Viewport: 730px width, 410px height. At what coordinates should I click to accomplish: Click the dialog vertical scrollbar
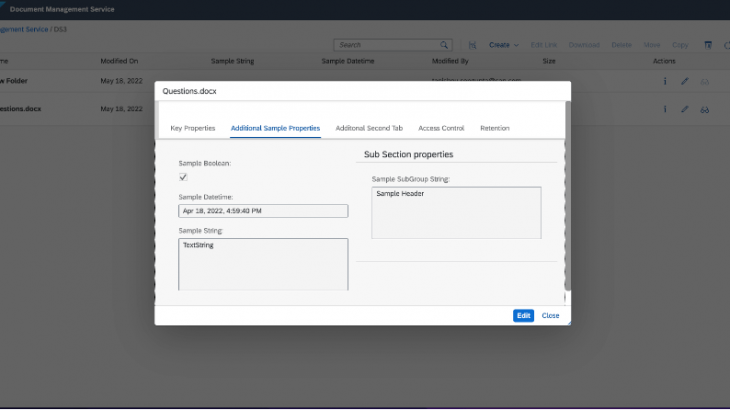pyautogui.click(x=568, y=195)
